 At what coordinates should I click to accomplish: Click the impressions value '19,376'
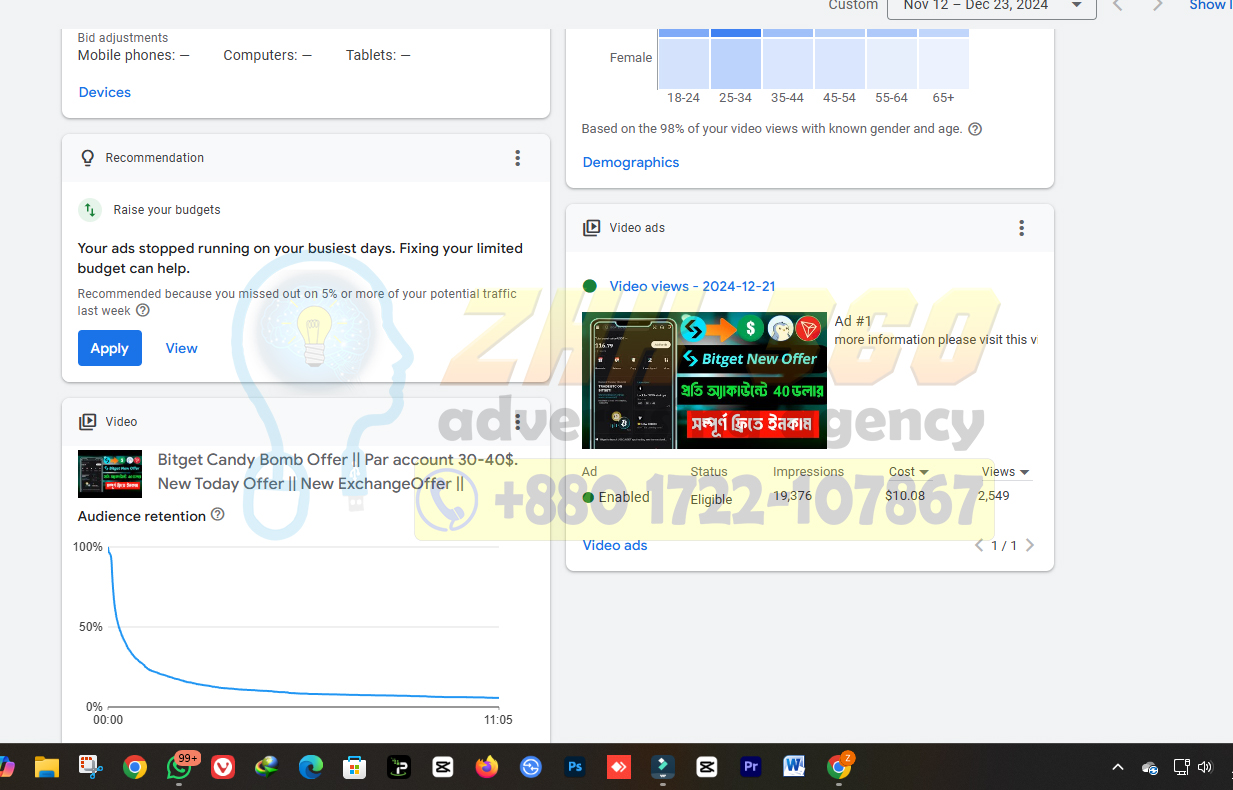(792, 496)
